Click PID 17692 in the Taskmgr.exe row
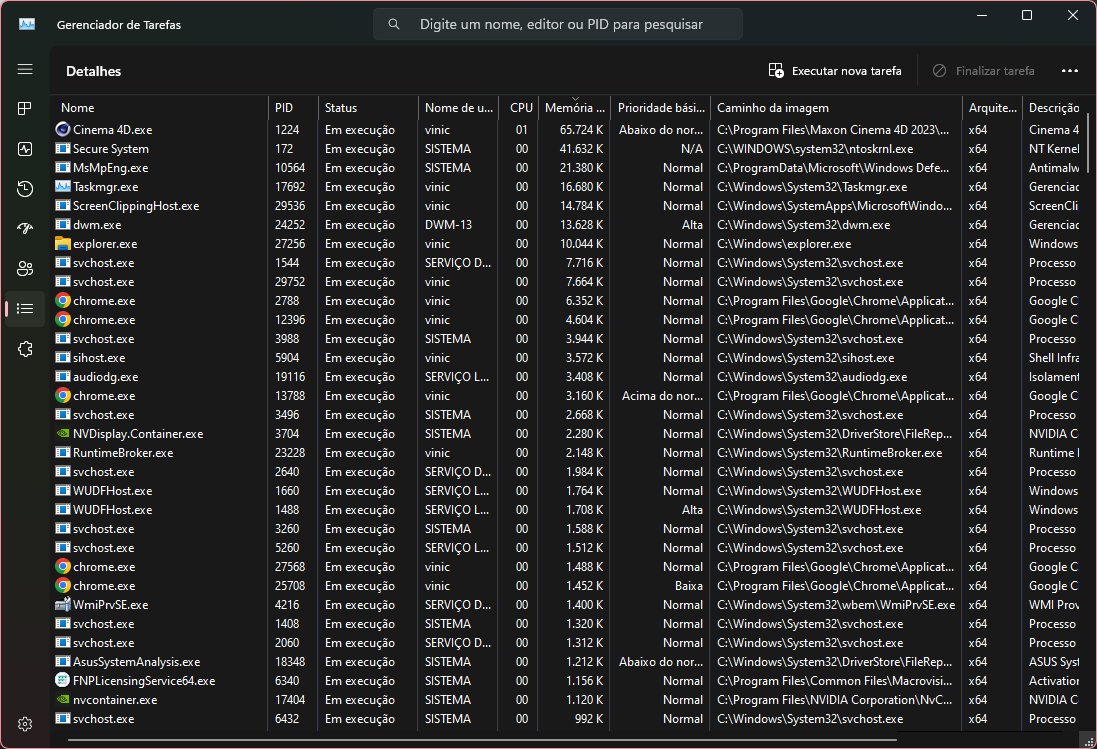1097x749 pixels. tap(290, 187)
